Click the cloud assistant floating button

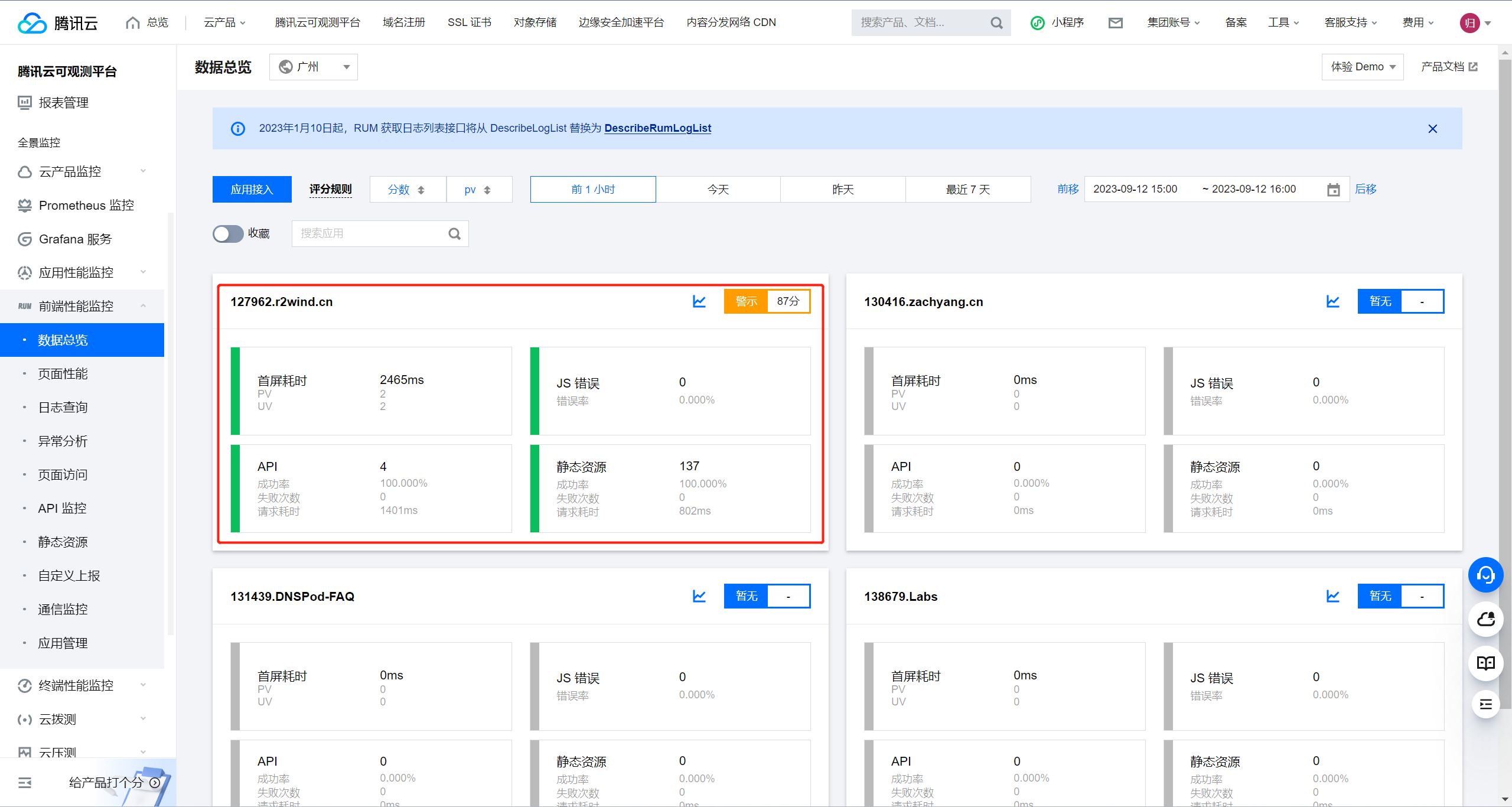(x=1485, y=619)
